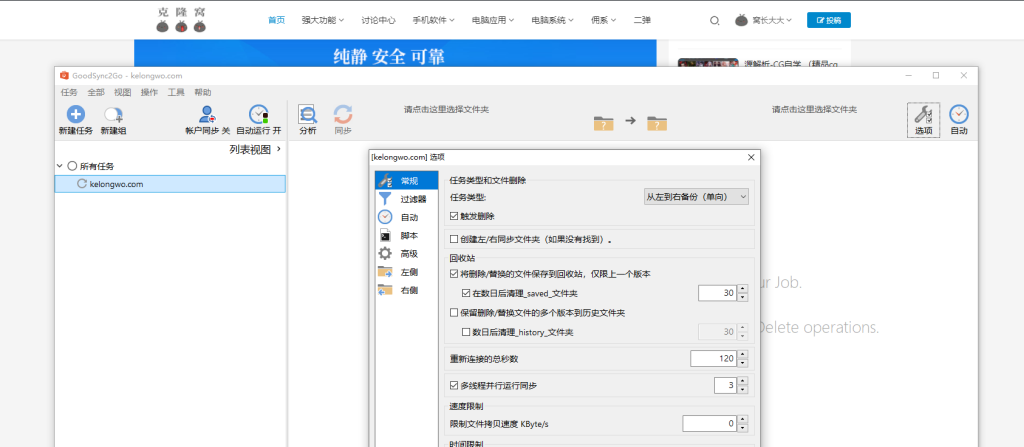Click the 漫解析-CG自学 article thumbnail
This screenshot has height=447, width=1024.
[x=708, y=63]
